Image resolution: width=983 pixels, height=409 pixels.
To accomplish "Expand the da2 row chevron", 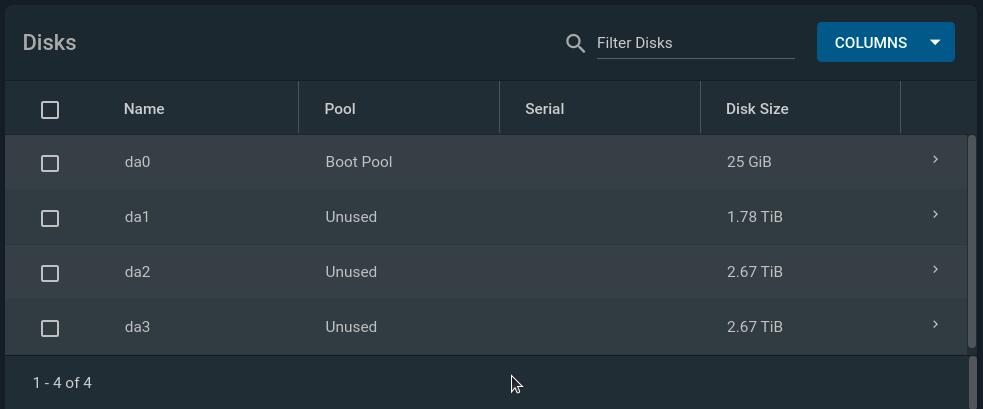I will (935, 270).
